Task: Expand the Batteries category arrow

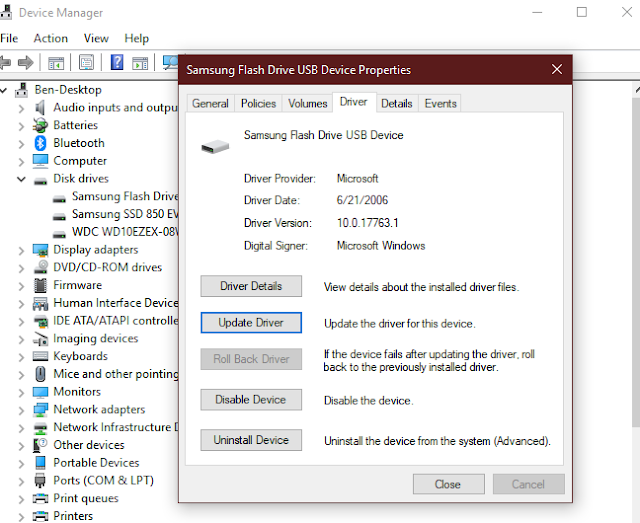Action: 21,126
